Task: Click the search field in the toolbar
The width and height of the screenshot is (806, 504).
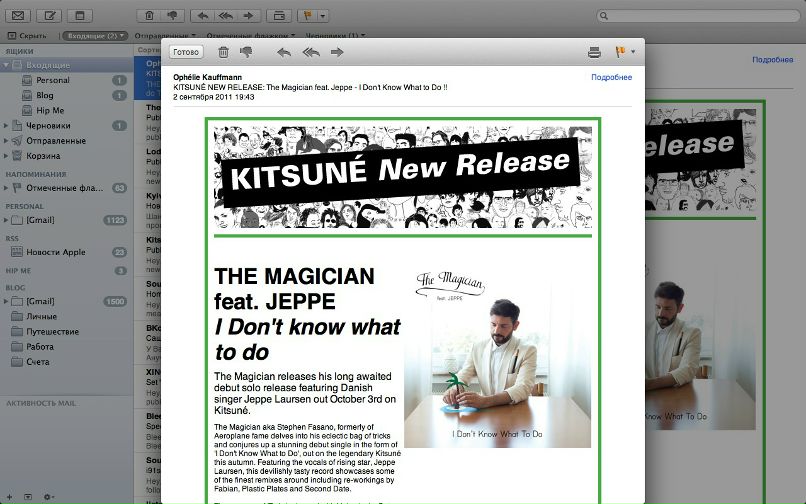Action: [700, 15]
